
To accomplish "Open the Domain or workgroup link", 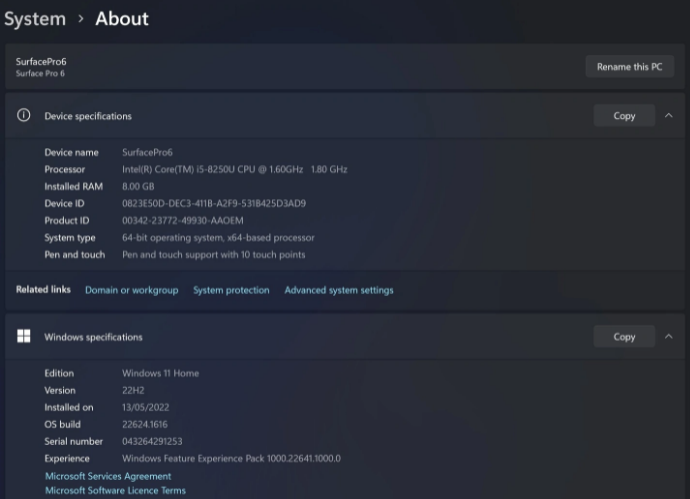I will click(x=131, y=290).
